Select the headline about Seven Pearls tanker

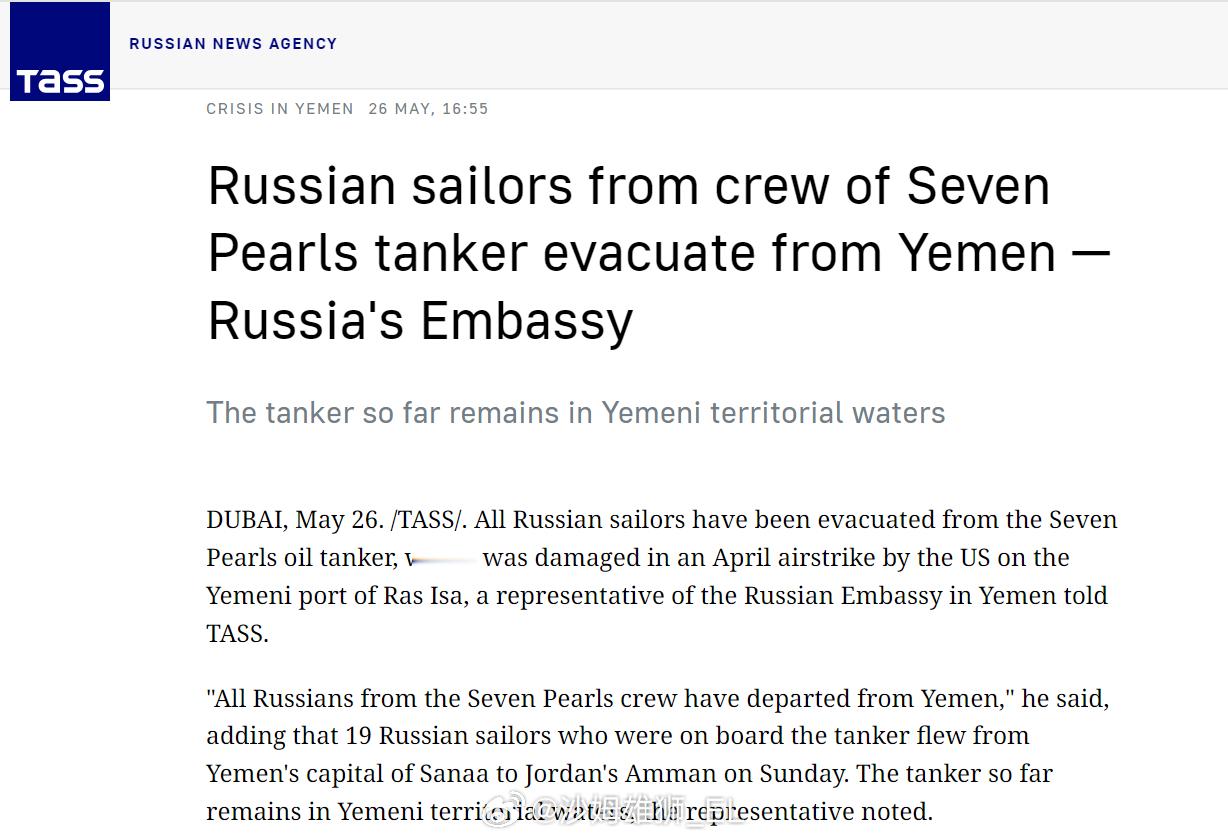659,253
